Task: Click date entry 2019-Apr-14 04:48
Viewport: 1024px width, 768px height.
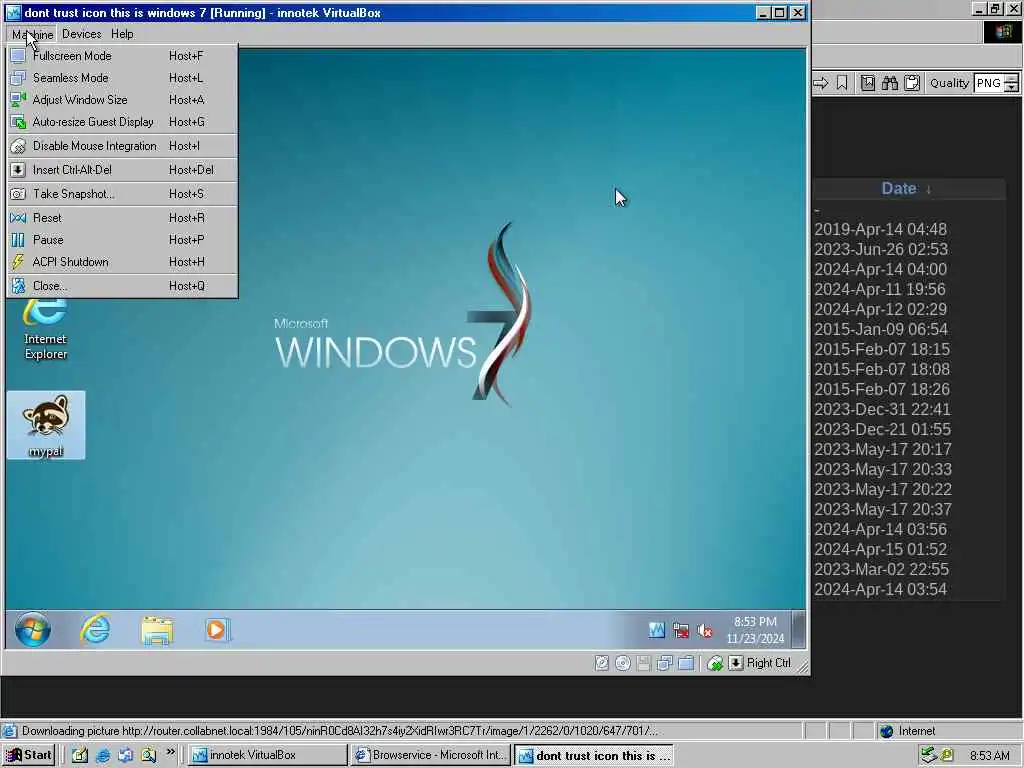Action: tap(880, 229)
